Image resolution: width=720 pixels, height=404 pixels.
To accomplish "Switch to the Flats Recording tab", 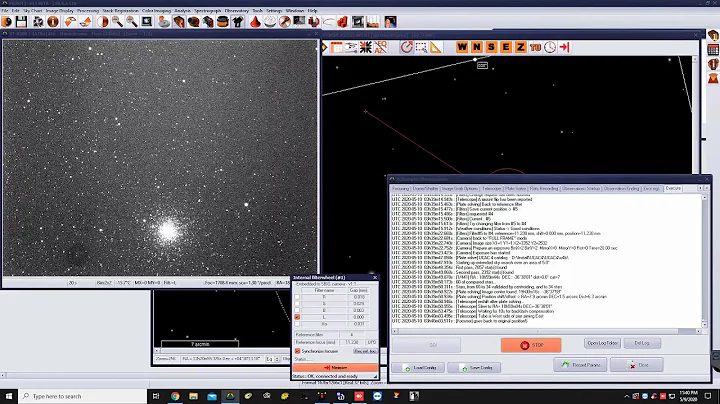I will pyautogui.click(x=544, y=188).
